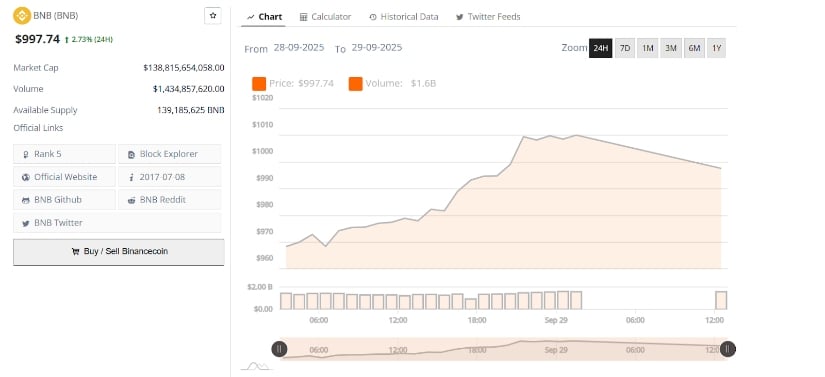This screenshot has height=377, width=825.
Task: Click the left range navigator handle
Action: tap(279, 349)
